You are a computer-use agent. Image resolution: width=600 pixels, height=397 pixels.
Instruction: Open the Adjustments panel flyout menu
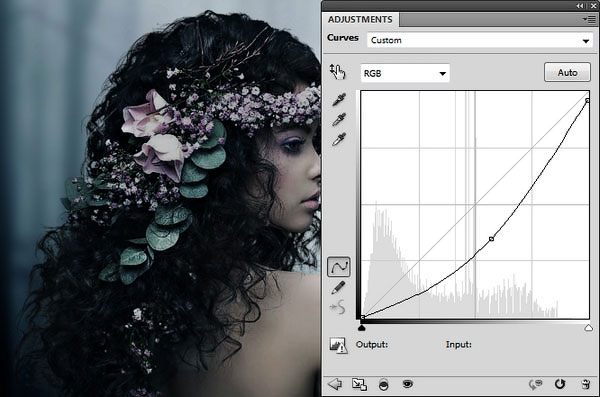[590, 19]
